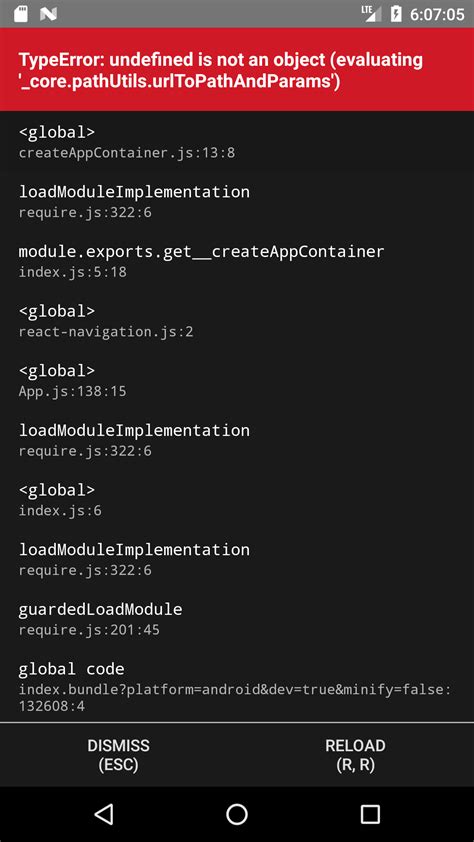The image size is (474, 842).
Task: Tap the LTE signal status icon
Action: click(371, 13)
